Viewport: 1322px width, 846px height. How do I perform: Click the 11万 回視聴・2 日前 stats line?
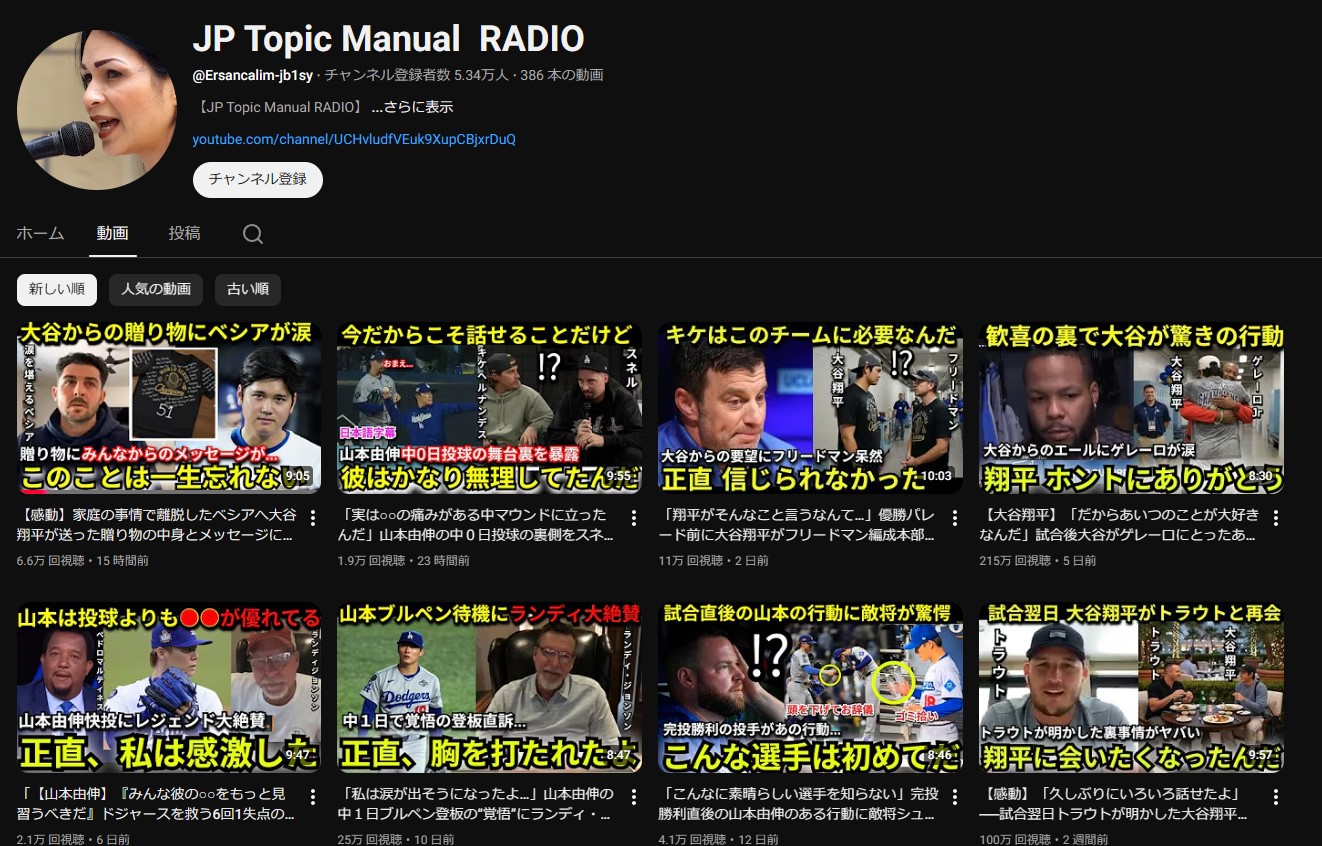tap(714, 561)
